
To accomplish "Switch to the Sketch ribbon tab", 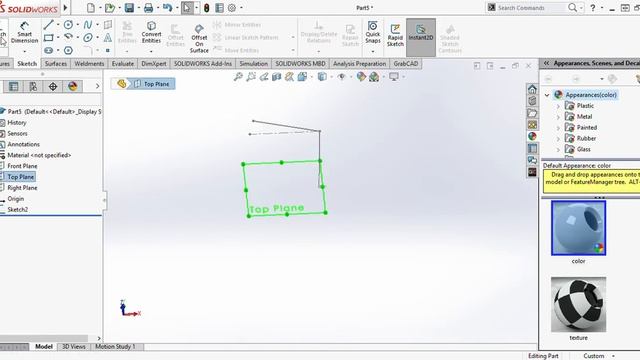I will pyautogui.click(x=27, y=64).
